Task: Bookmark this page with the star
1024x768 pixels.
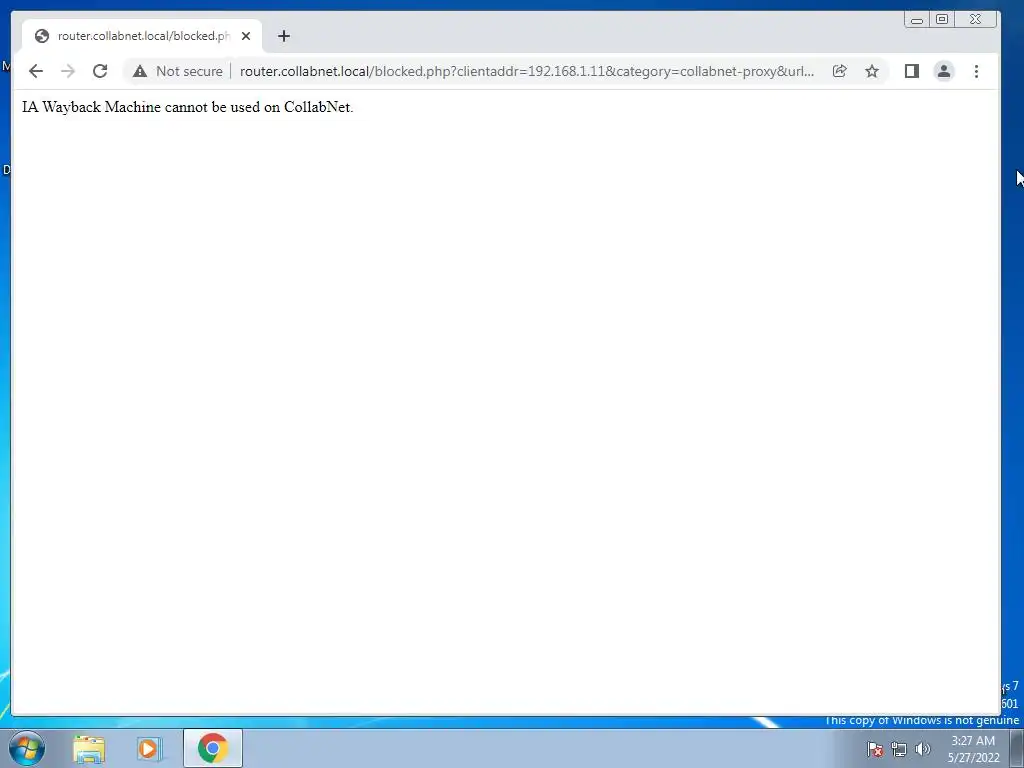Action: coord(872,71)
